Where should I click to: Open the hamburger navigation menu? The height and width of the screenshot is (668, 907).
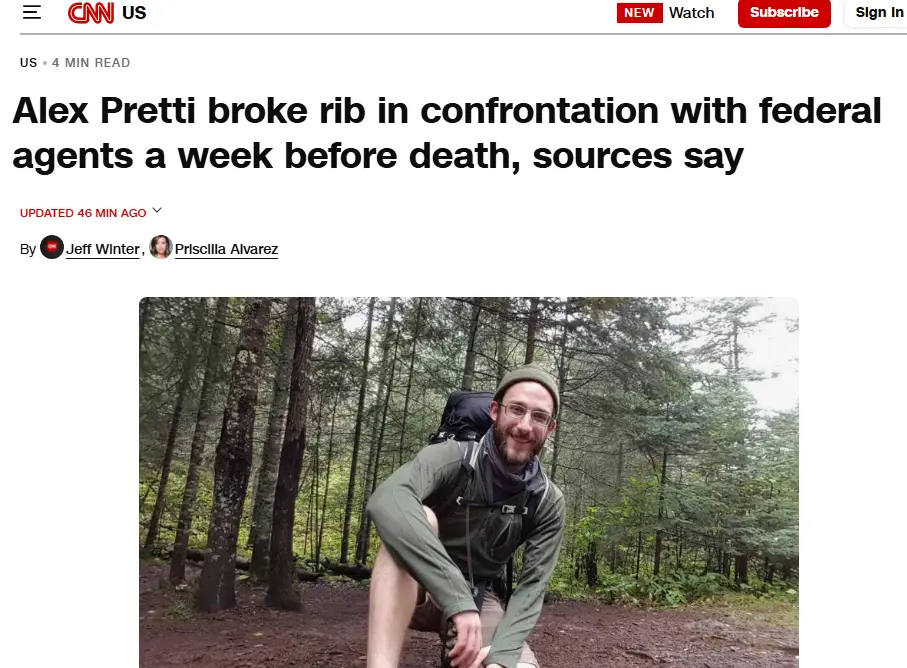click(x=32, y=12)
